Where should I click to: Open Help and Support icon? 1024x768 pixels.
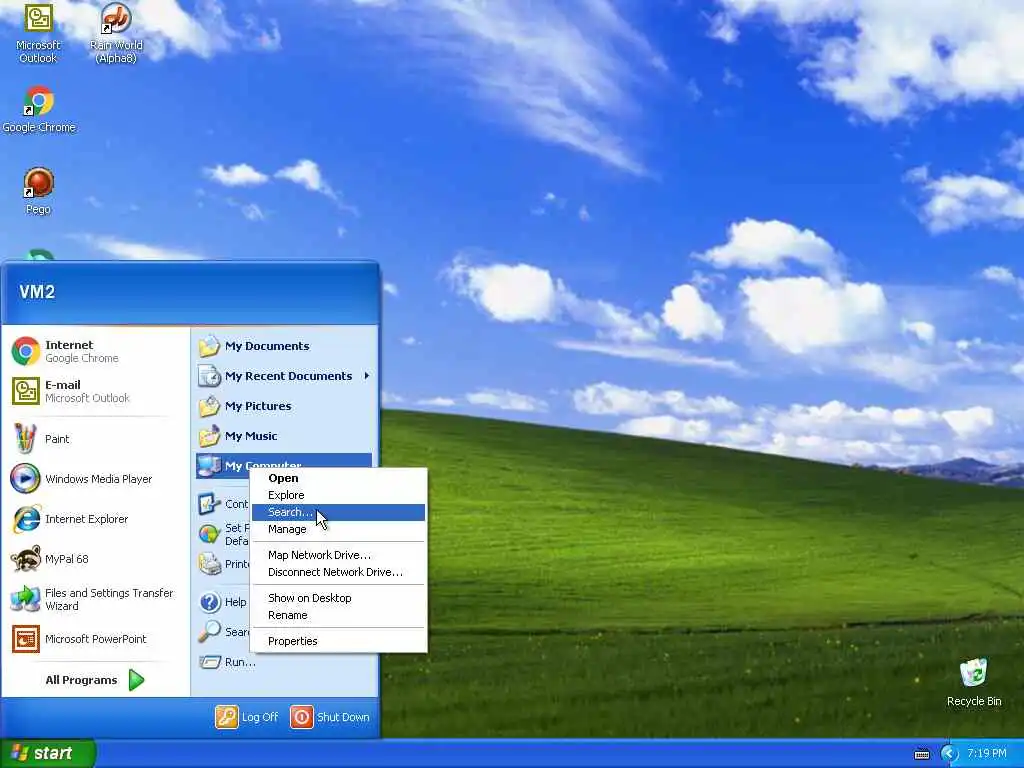tap(209, 601)
